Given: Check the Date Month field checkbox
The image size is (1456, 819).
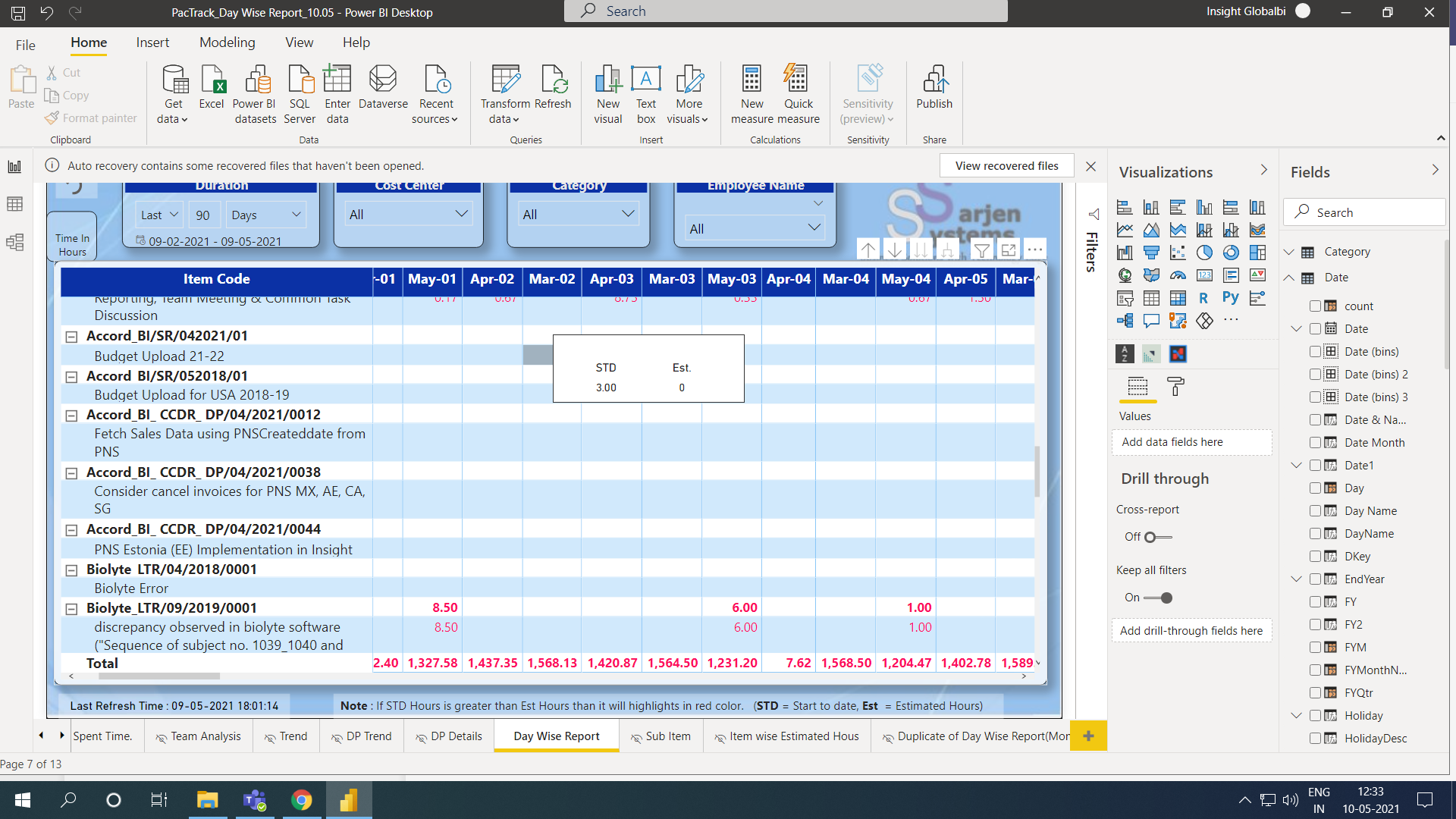Looking at the screenshot, I should [1316, 442].
